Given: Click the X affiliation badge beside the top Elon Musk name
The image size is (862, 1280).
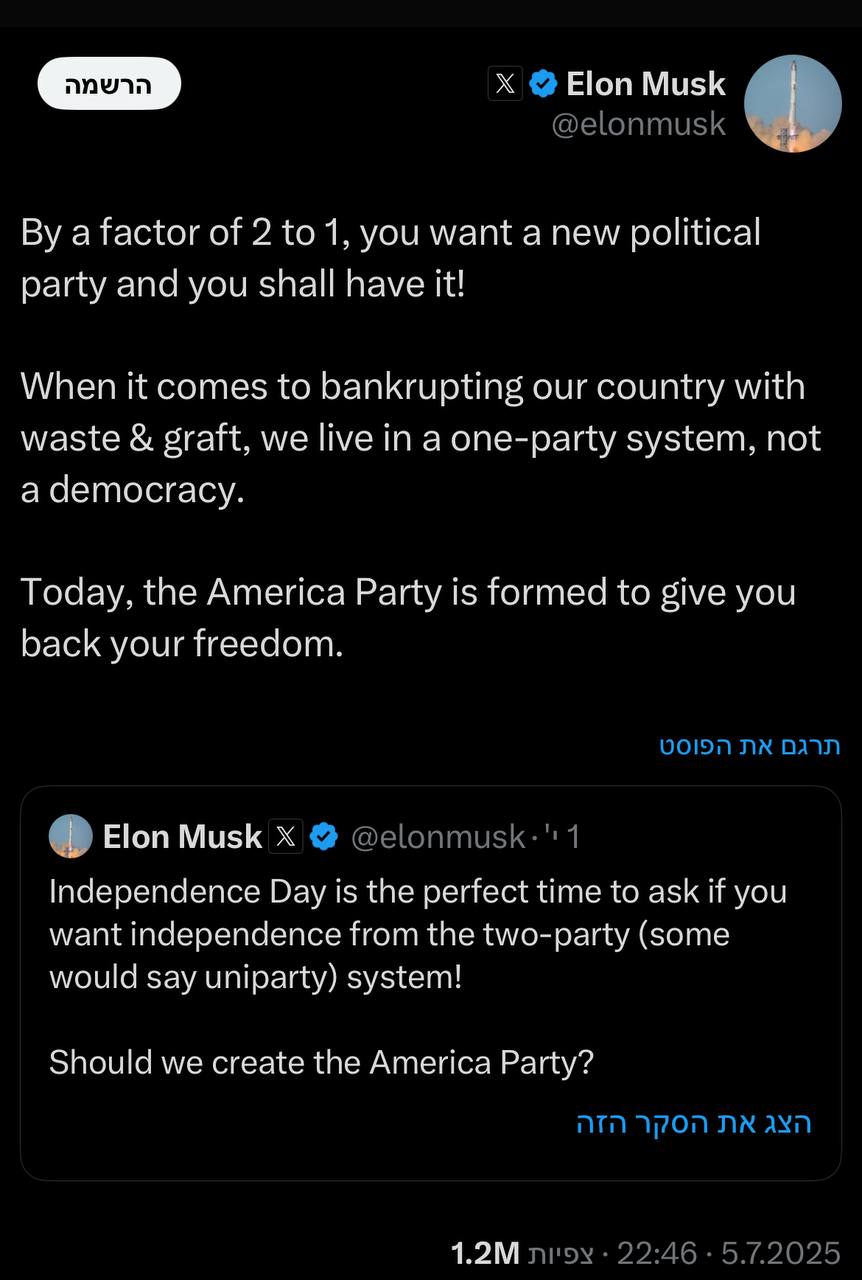Looking at the screenshot, I should click(x=505, y=84).
